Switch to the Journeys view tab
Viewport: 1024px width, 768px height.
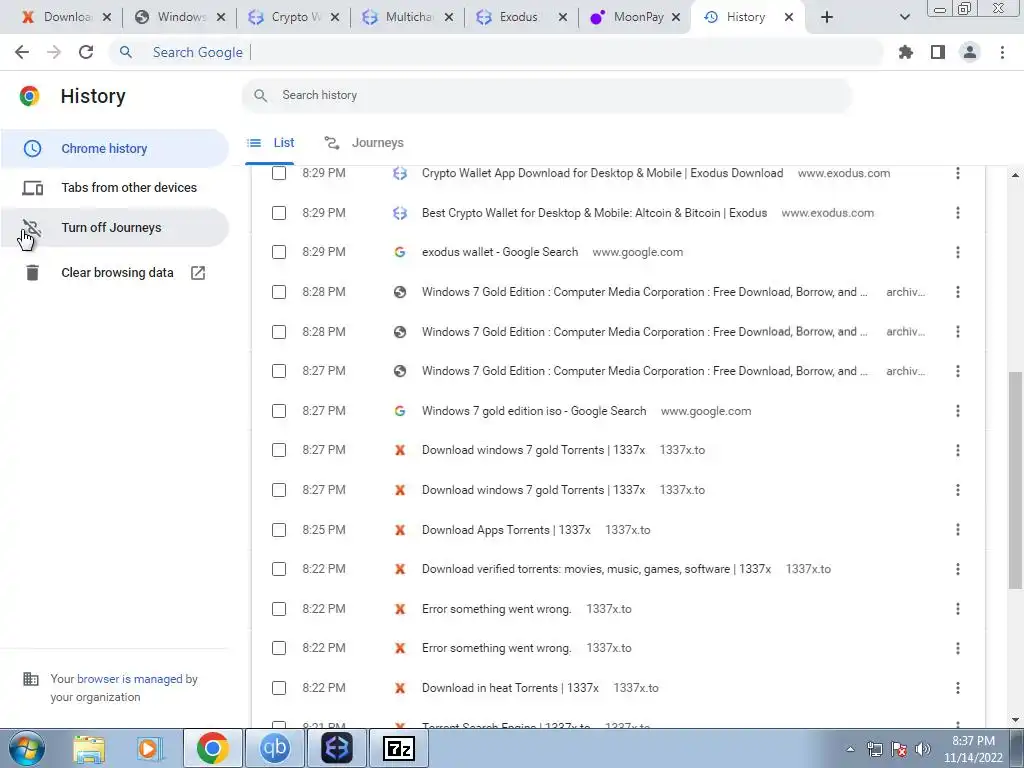tap(364, 143)
